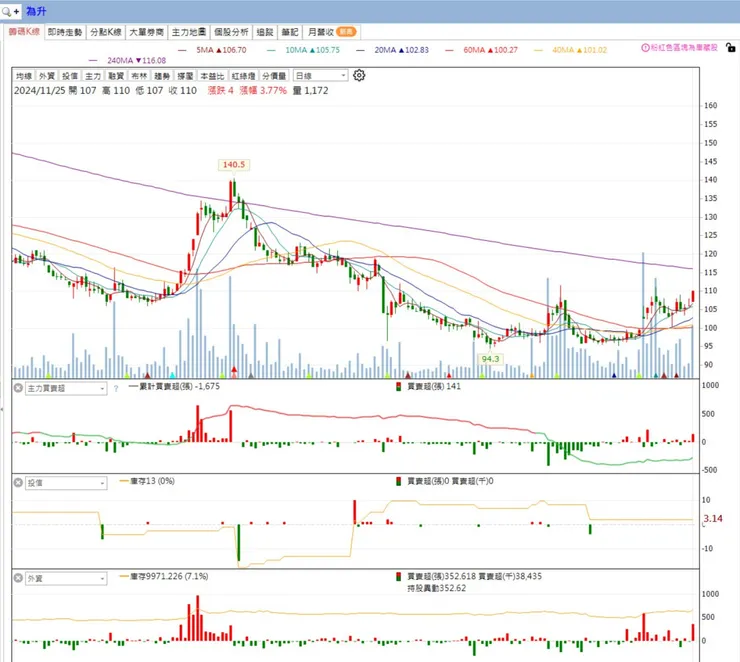The width and height of the screenshot is (740, 662).
Task: Click the 庫存9971.226 (7.1%) legend
Action: pos(164,577)
